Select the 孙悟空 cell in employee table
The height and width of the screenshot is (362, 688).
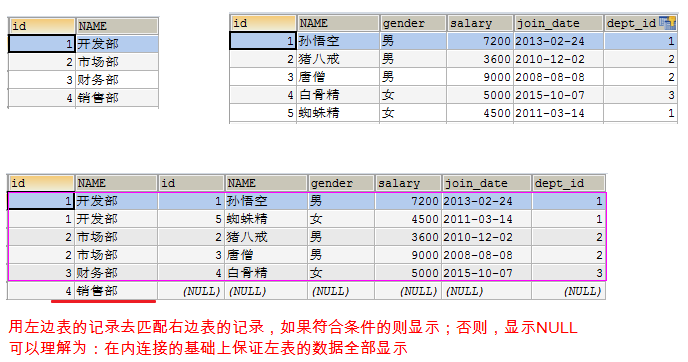pos(337,41)
